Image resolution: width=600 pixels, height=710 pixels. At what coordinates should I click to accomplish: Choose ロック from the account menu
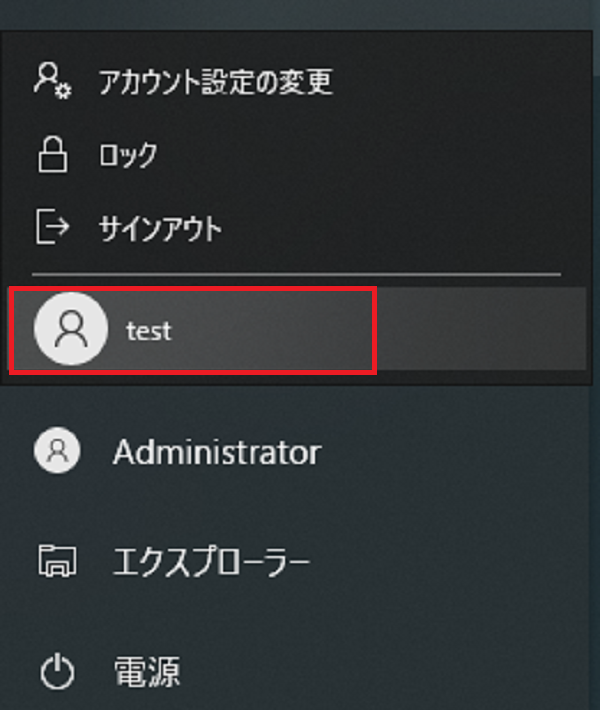point(128,155)
